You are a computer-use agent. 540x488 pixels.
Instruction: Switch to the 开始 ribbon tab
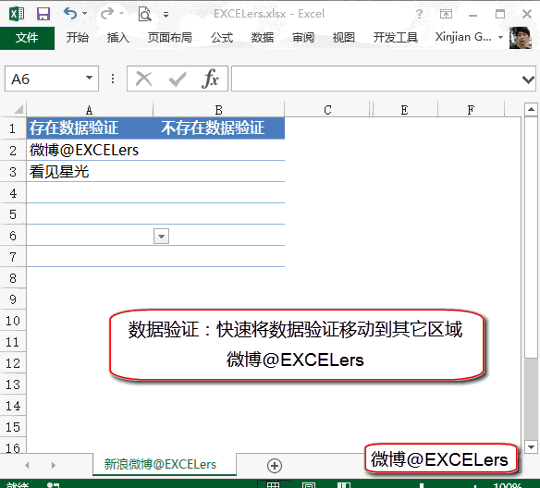tap(77, 38)
